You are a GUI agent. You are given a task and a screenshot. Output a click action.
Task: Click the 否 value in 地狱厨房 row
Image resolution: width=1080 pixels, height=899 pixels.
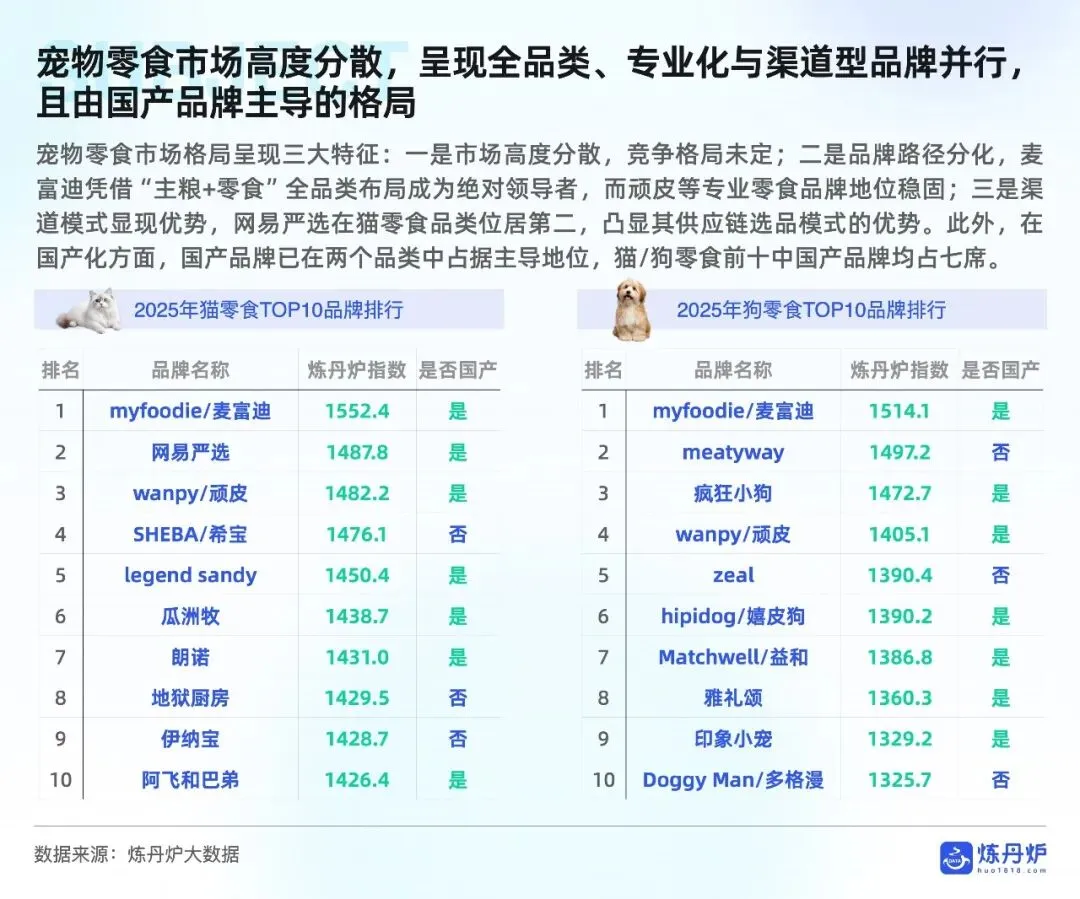(x=458, y=699)
